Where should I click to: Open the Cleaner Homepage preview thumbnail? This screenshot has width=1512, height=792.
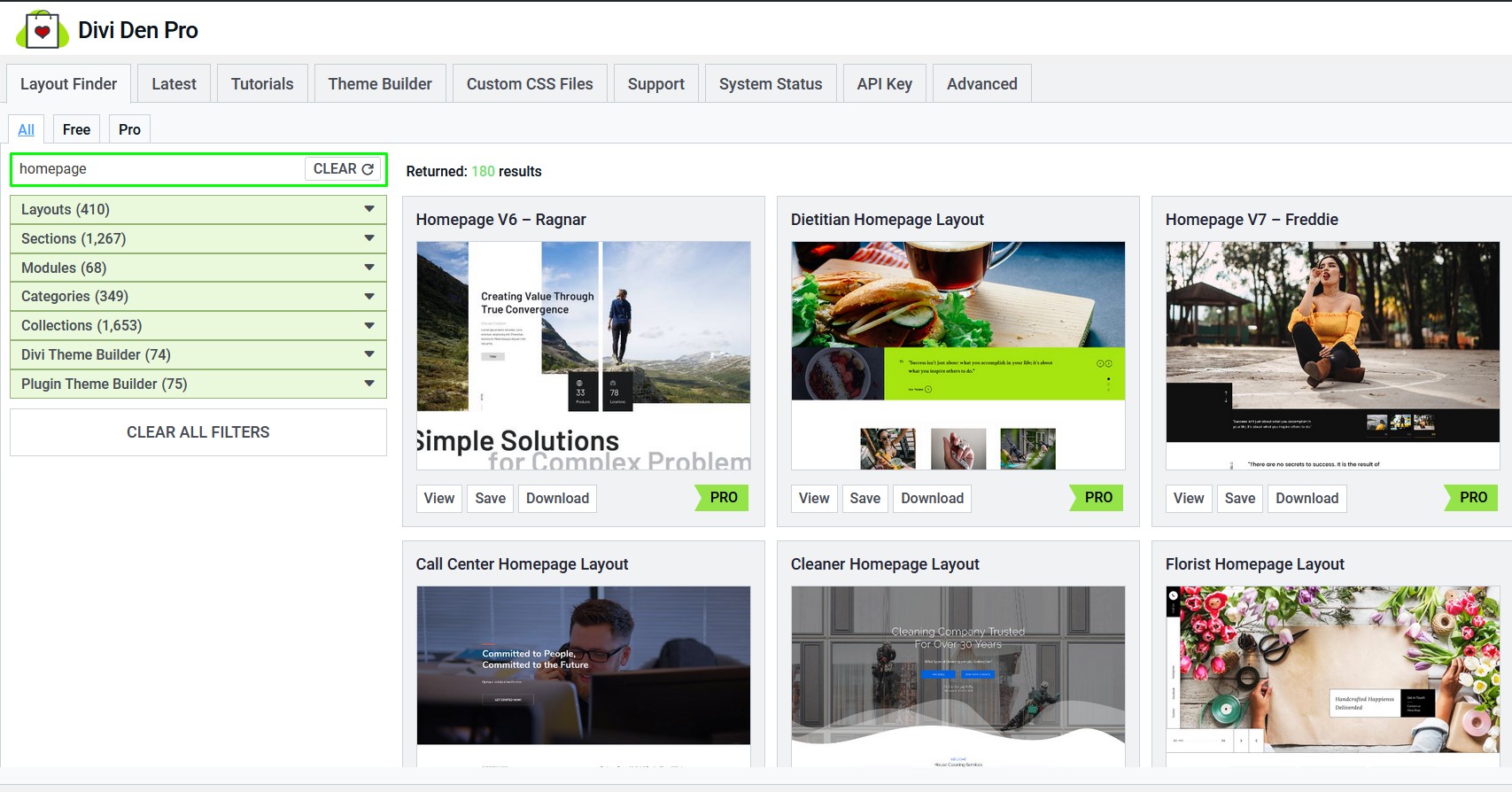coord(958,676)
